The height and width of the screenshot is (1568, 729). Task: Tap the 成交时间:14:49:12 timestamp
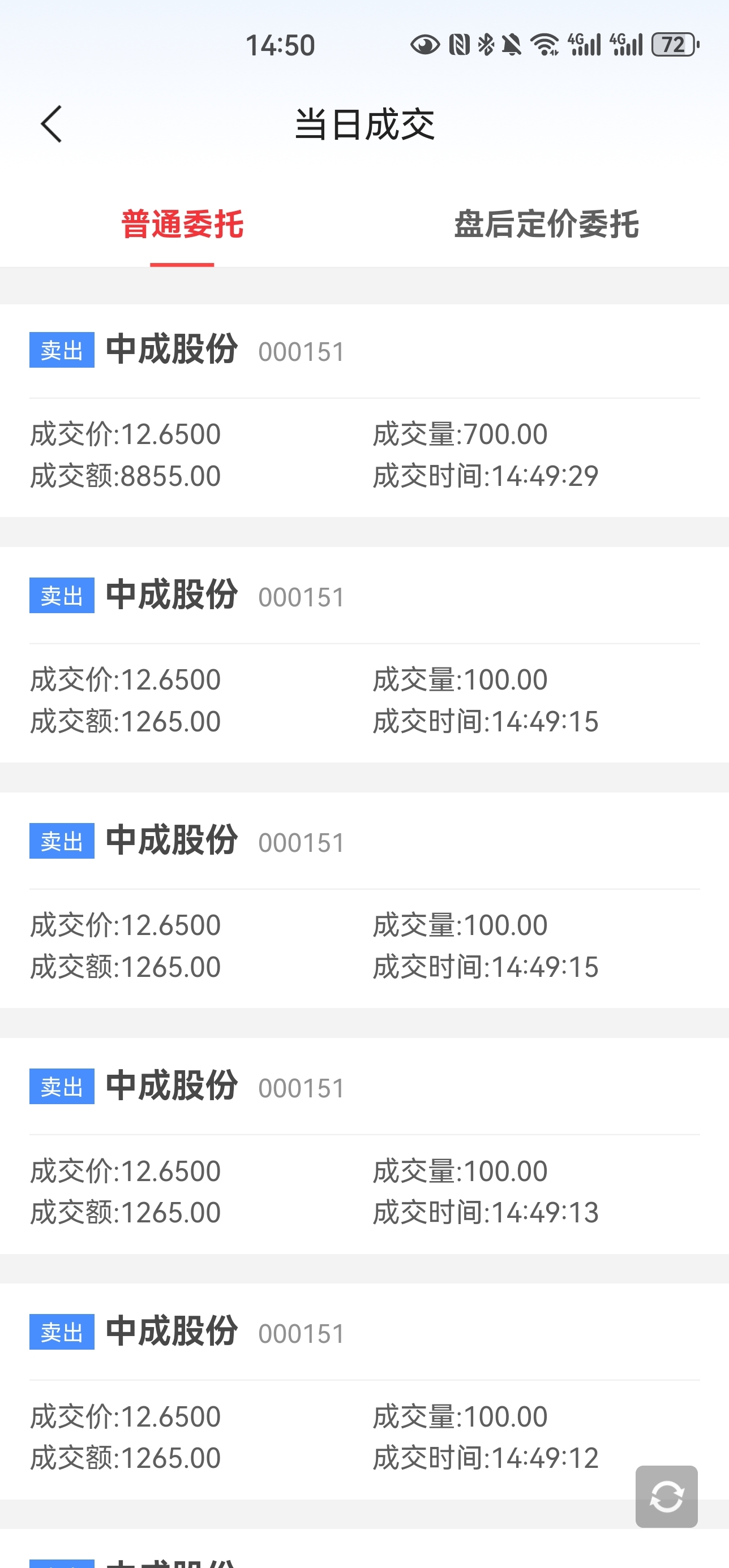click(486, 1458)
